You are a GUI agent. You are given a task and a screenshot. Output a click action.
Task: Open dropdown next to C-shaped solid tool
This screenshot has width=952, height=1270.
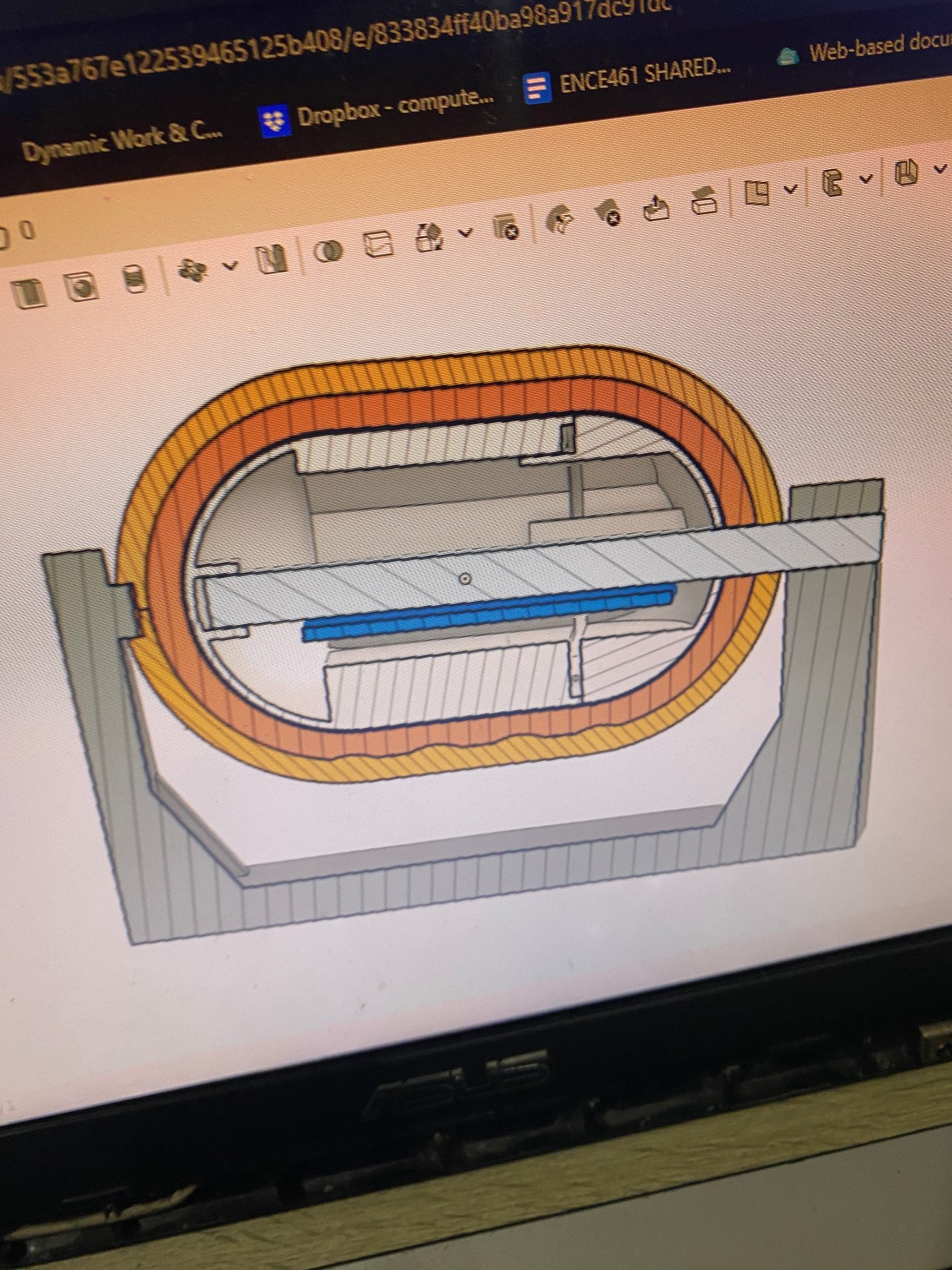[x=867, y=178]
